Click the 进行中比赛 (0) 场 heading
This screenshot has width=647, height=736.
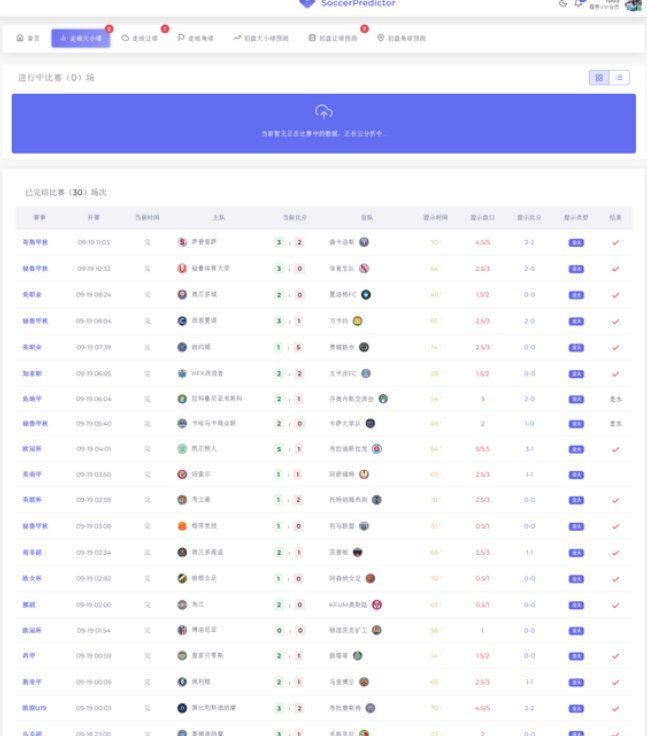(x=56, y=77)
